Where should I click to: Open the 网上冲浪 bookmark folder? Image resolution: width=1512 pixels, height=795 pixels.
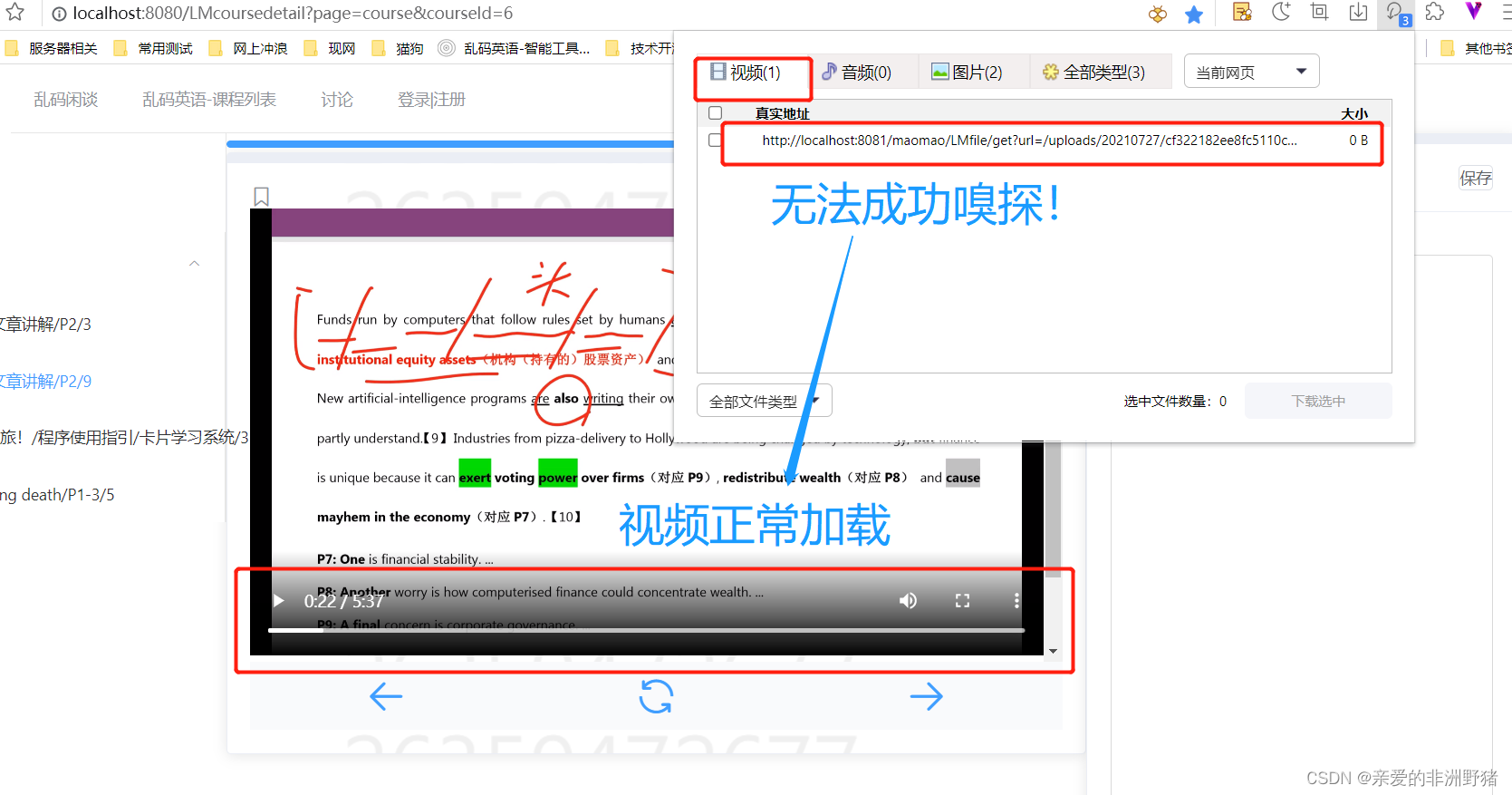248,49
